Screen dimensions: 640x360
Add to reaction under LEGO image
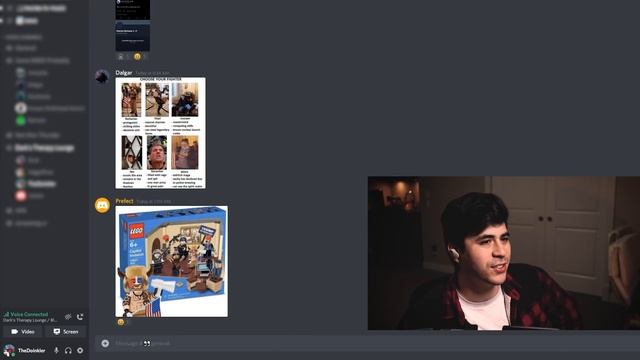121,322
